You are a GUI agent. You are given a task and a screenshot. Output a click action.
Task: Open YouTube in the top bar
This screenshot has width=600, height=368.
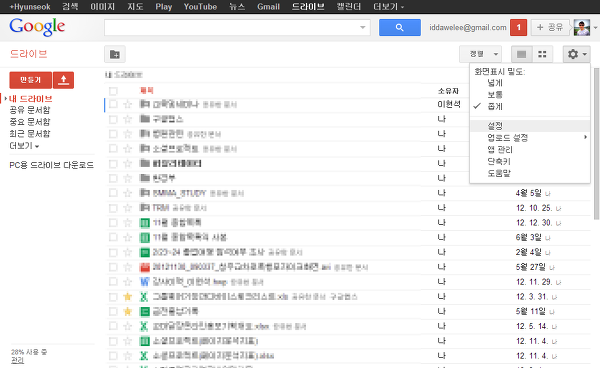200,7
